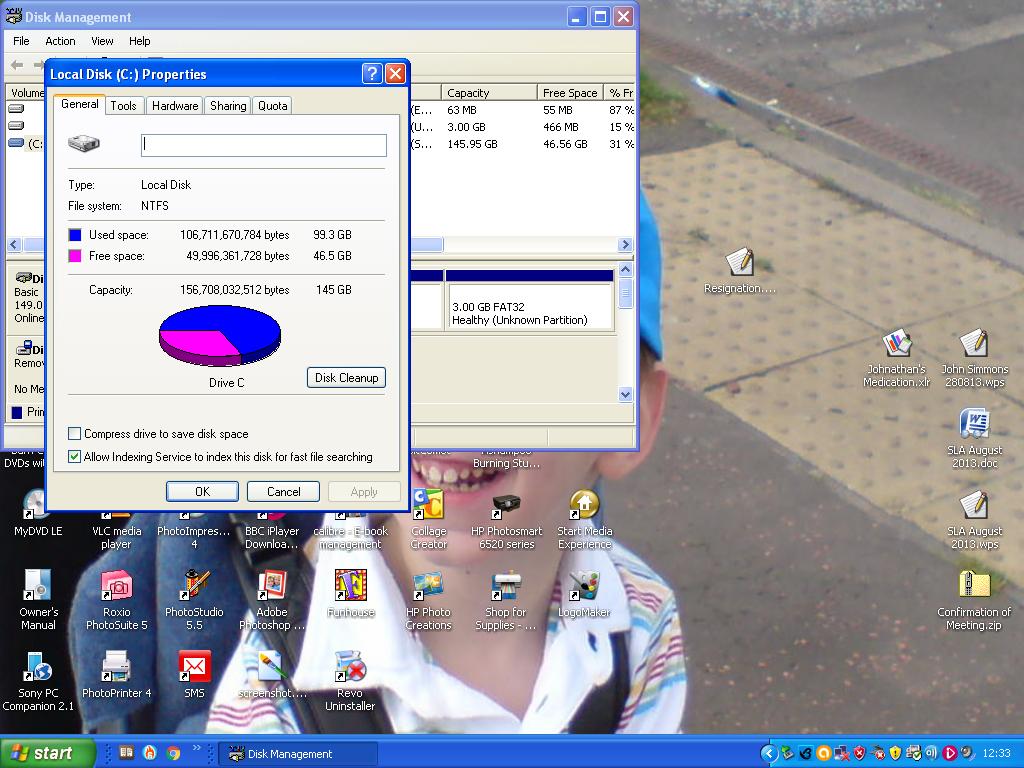Click the Disk Management taskbar button
This screenshot has width=1024, height=768.
tap(297, 754)
